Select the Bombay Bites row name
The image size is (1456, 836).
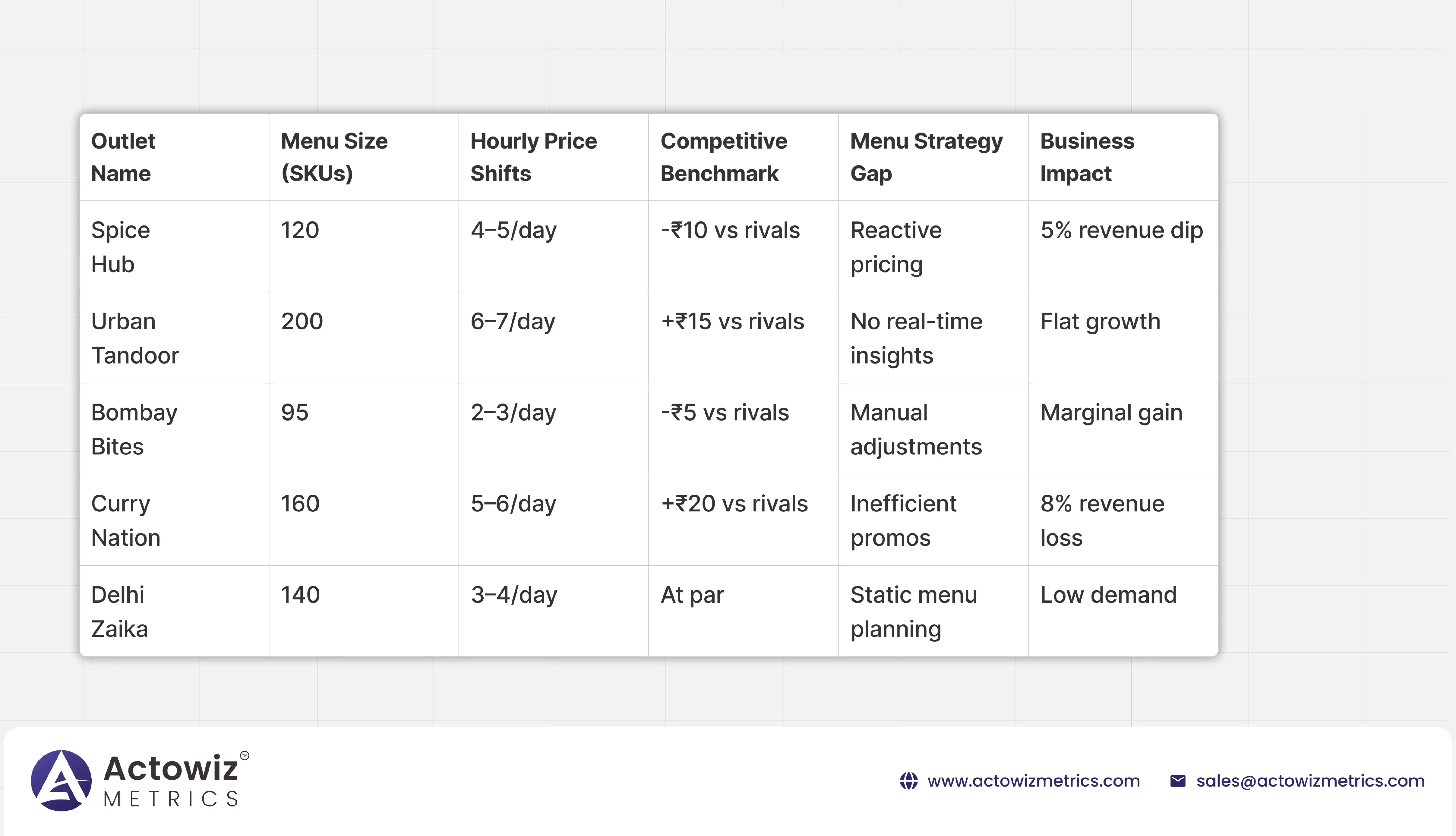(x=134, y=429)
